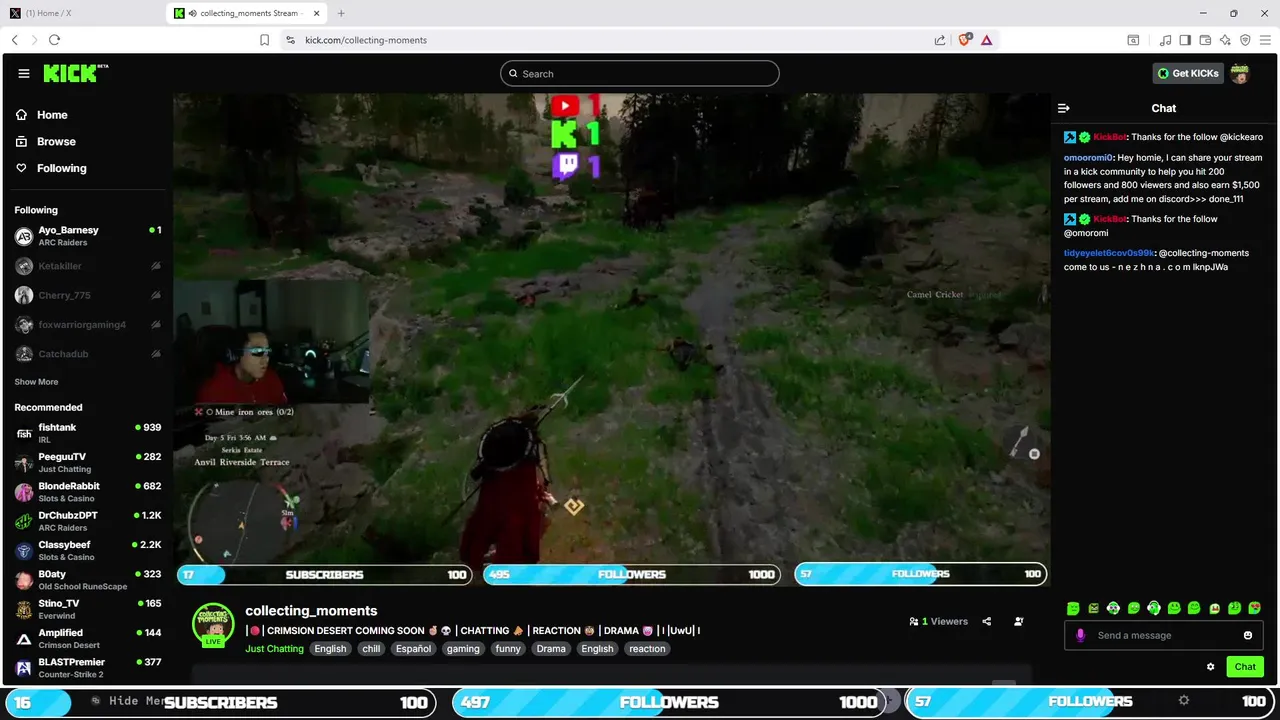
Task: Open site settings icon in the address bar
Action: tap(290, 40)
